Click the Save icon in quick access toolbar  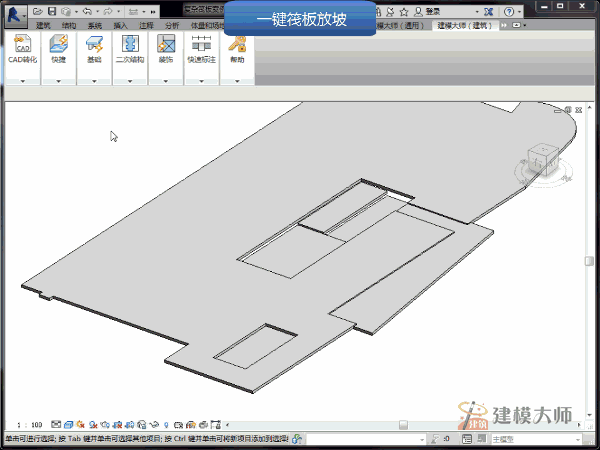pos(52,11)
